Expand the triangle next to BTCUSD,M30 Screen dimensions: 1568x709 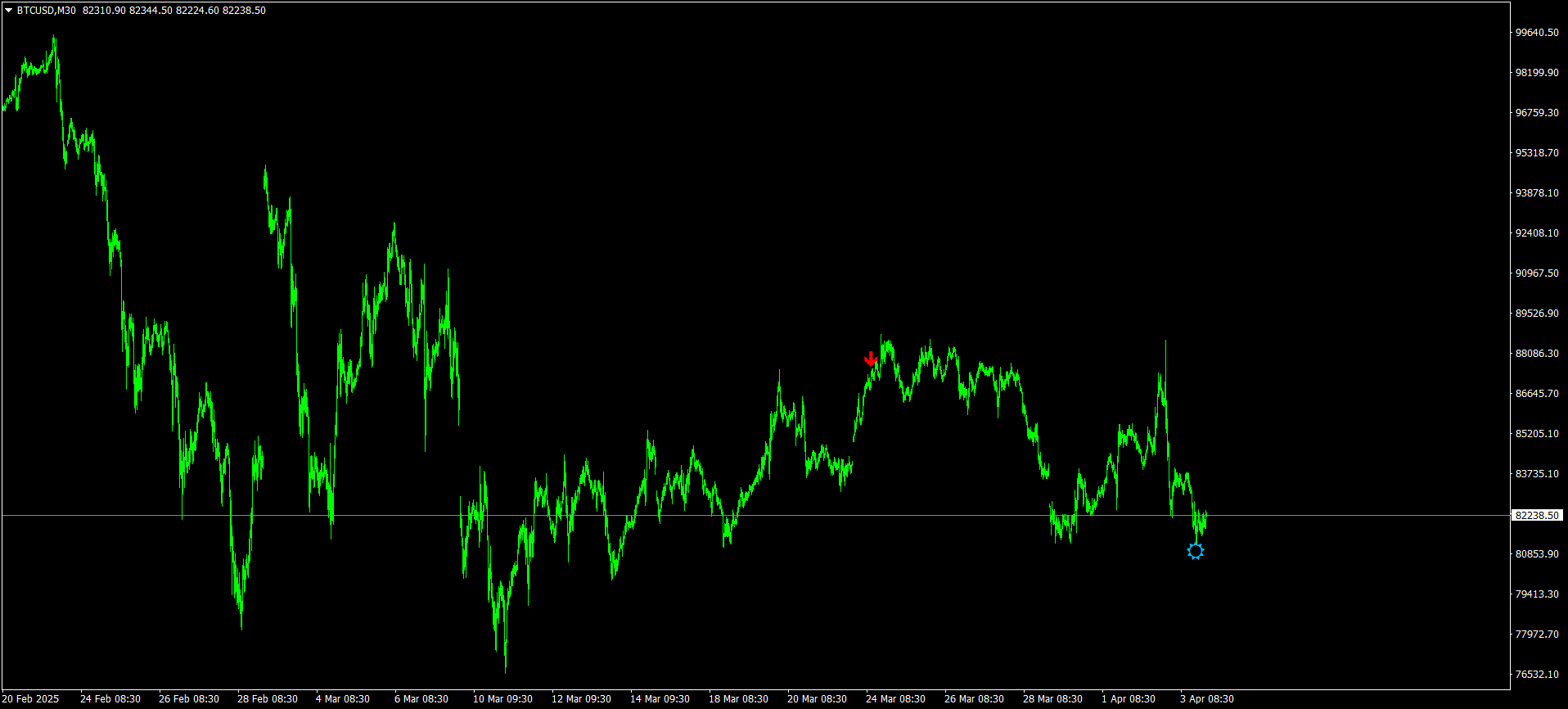tap(8, 11)
